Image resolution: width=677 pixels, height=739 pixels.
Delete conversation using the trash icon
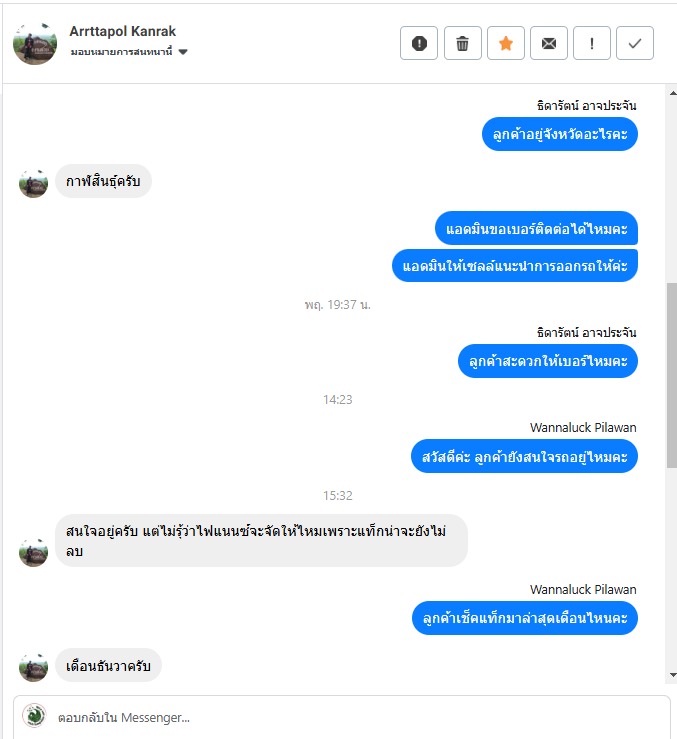pyautogui.click(x=462, y=43)
